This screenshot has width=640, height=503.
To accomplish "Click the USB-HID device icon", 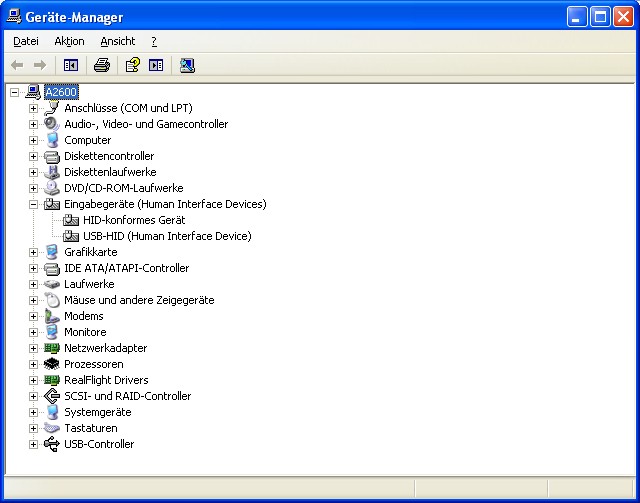I will 71,236.
